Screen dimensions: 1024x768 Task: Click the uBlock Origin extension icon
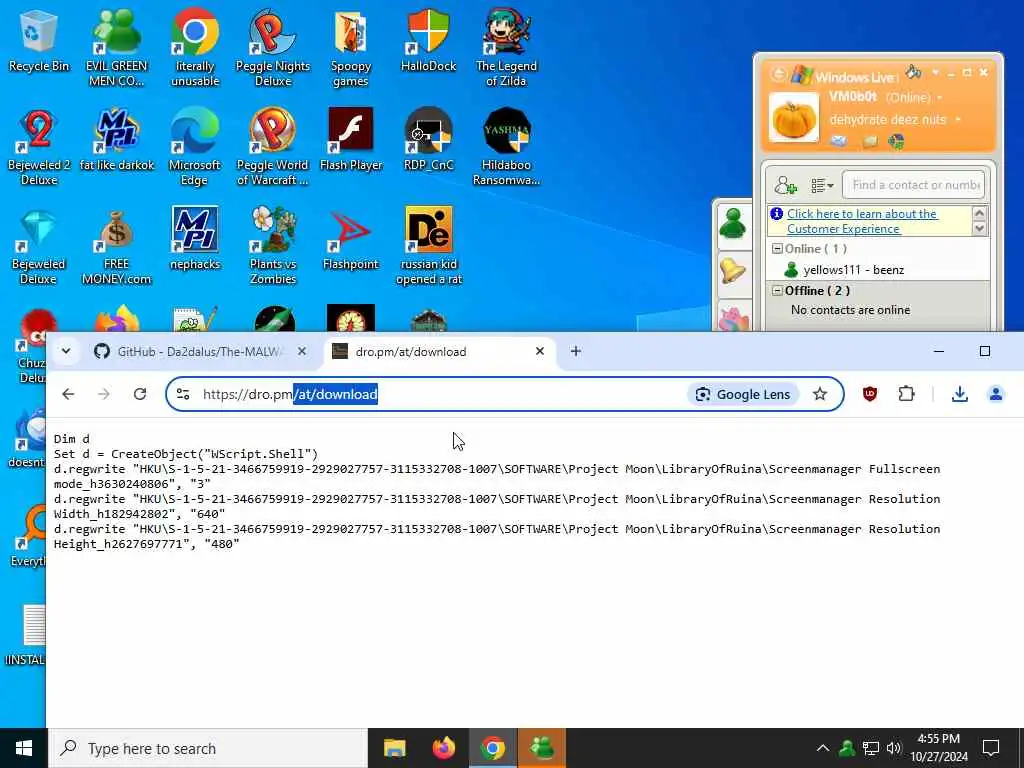[869, 394]
